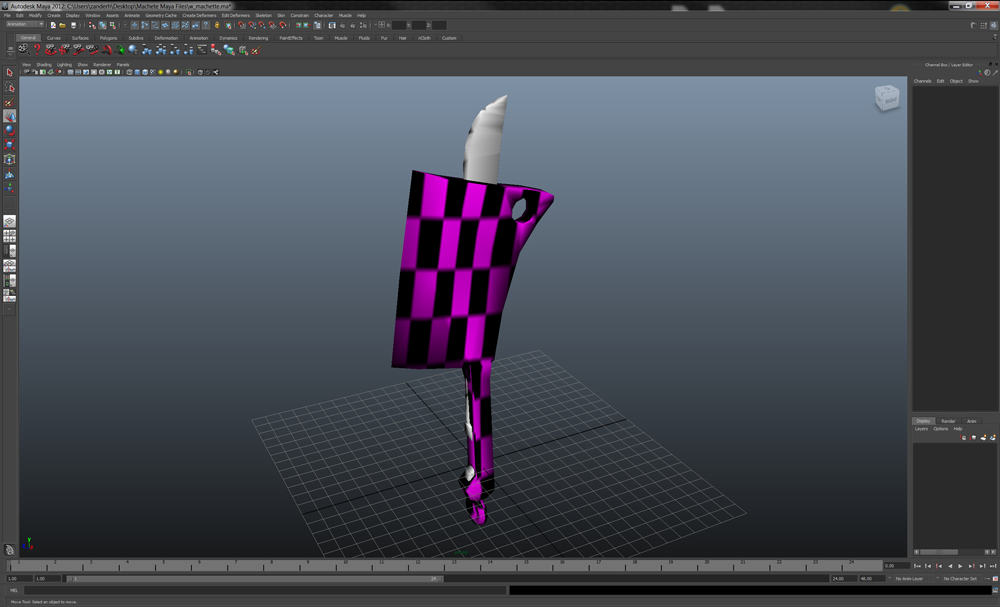Open the Animation menu set dropdown

point(24,24)
